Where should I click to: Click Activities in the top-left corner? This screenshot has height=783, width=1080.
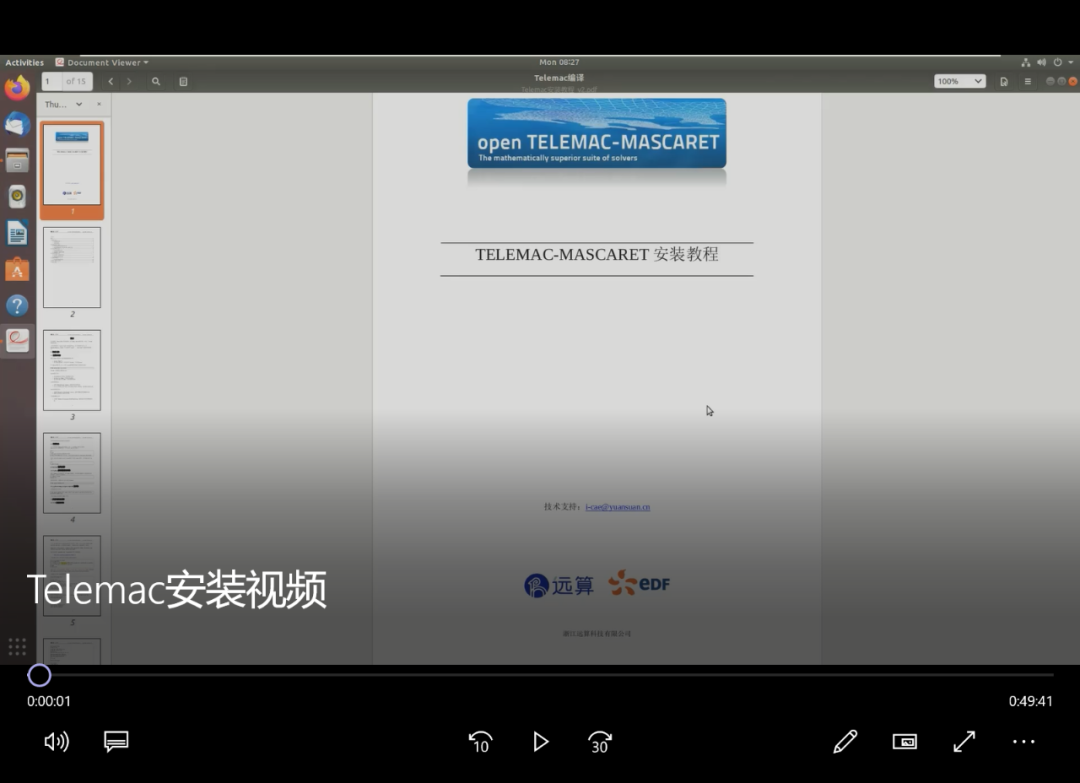click(x=24, y=61)
